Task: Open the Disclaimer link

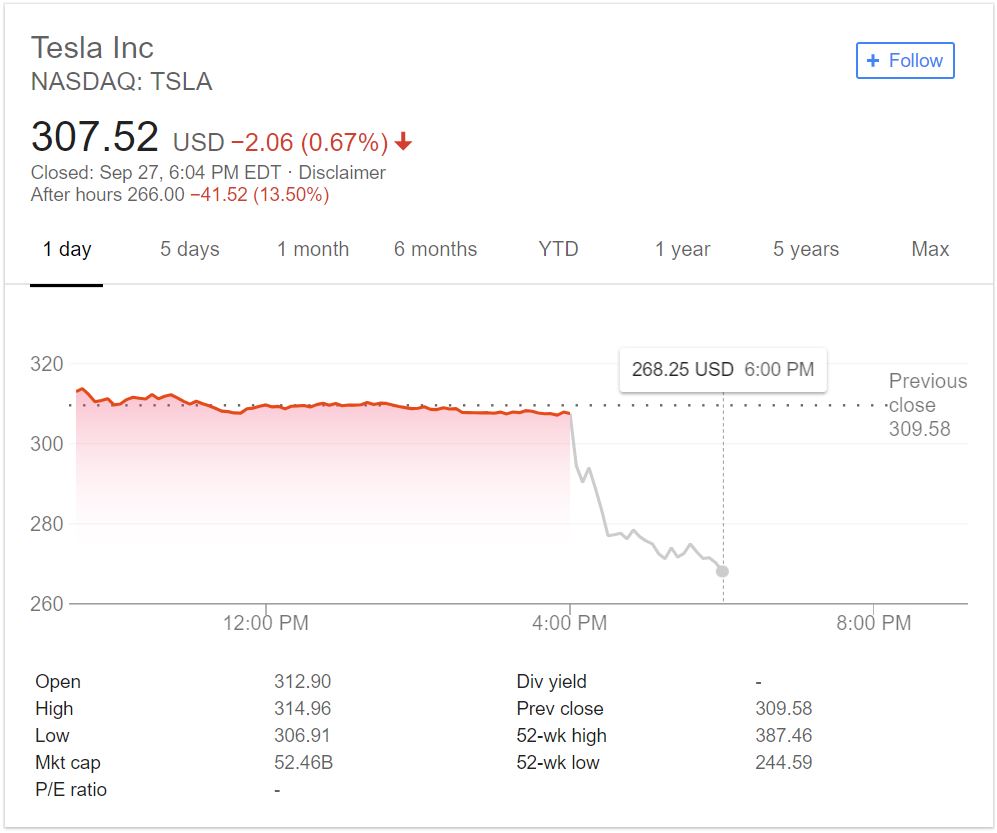Action: click(x=342, y=172)
